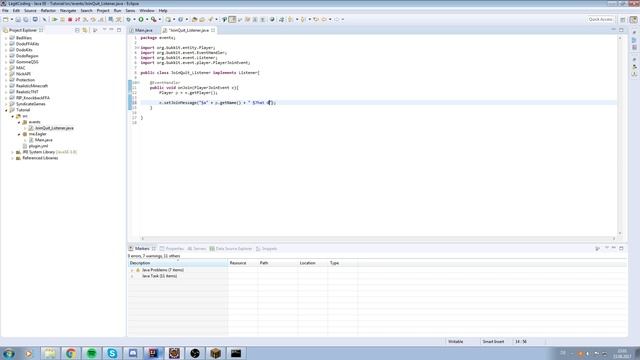Sort markers by Location column header
This screenshot has height=360, width=640.
coord(312,263)
